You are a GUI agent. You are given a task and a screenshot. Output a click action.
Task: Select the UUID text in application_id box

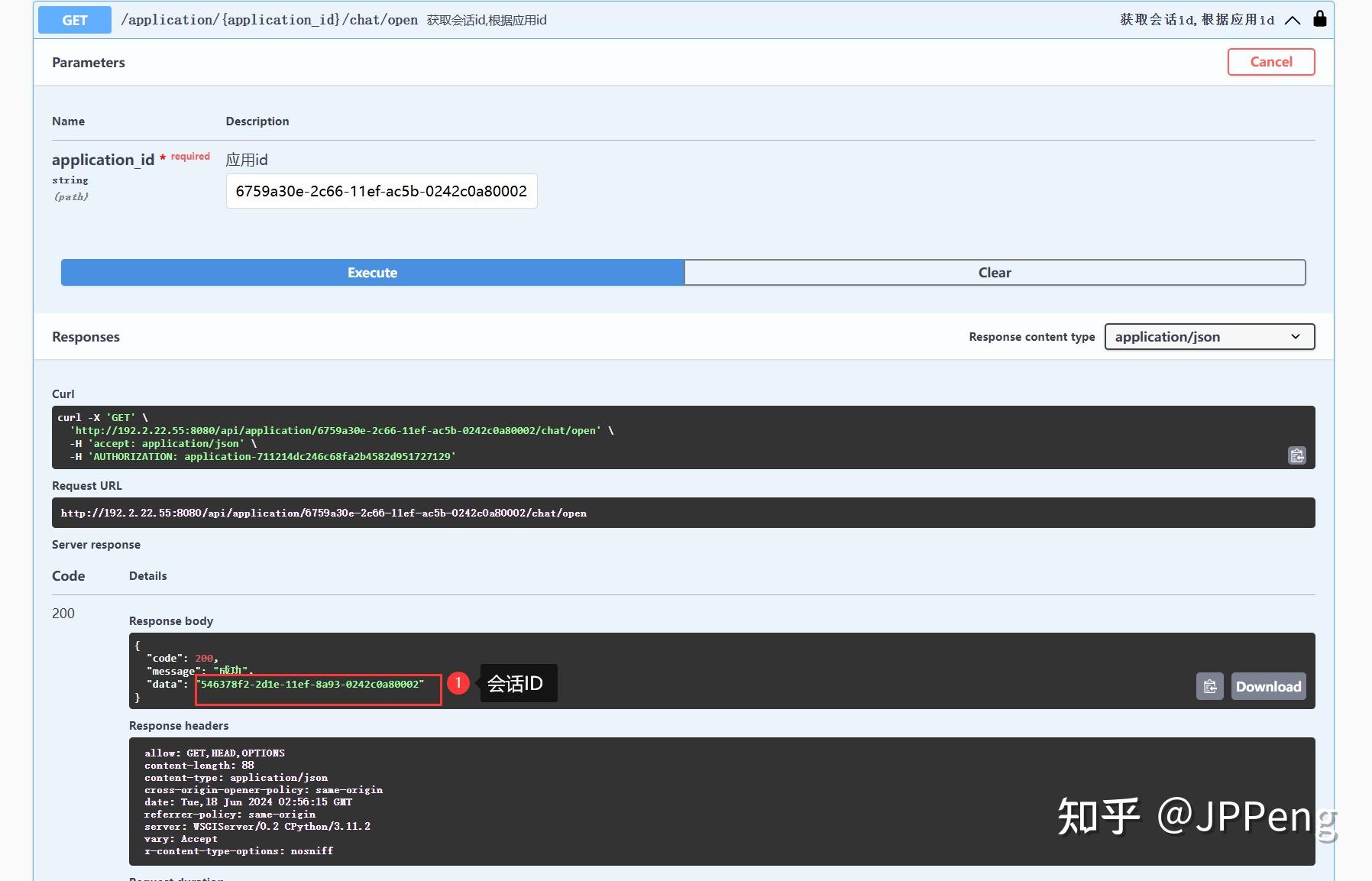[x=381, y=191]
